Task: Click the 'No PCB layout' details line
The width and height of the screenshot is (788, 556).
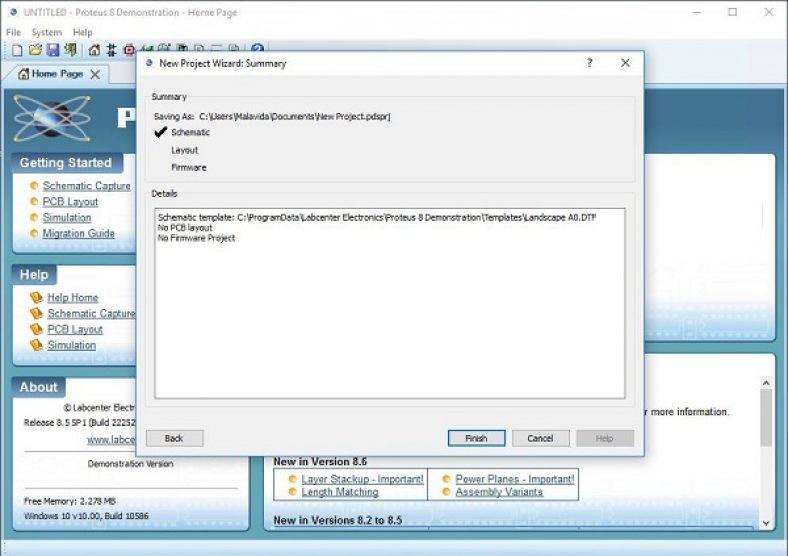Action: pos(185,228)
